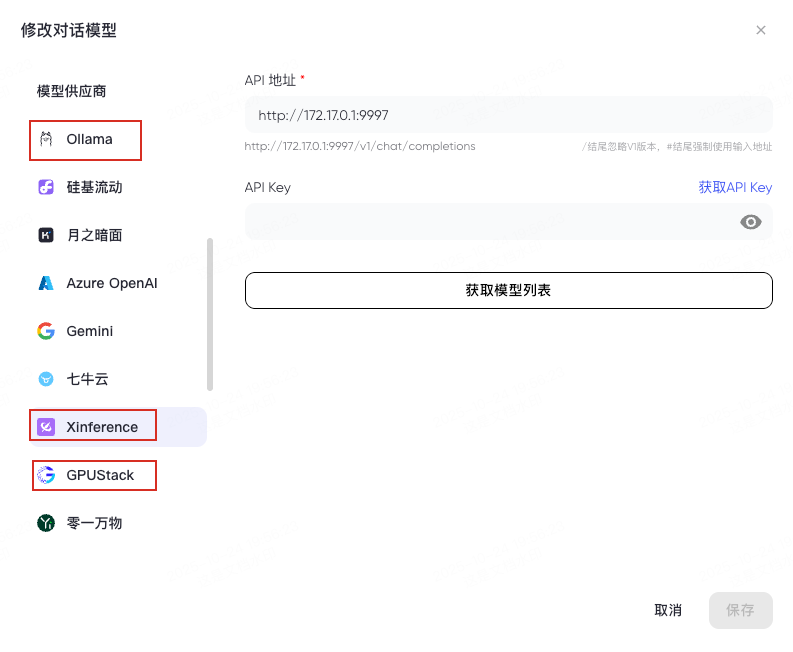
Task: Select Ollama provider label
Action: (90, 139)
